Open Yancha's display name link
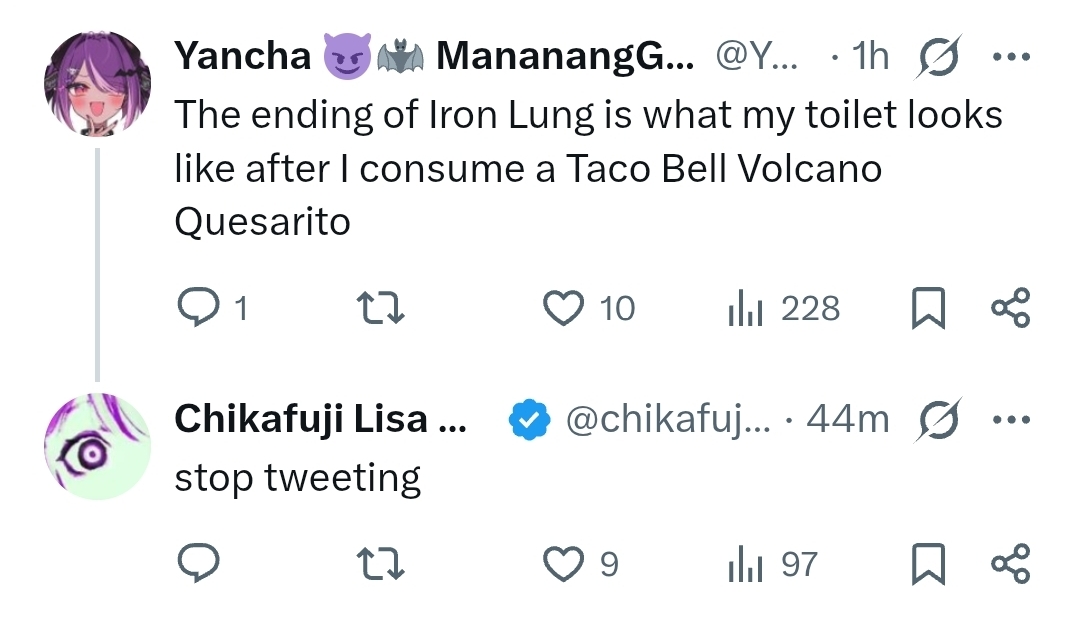The width and height of the screenshot is (1080, 620). 242,57
